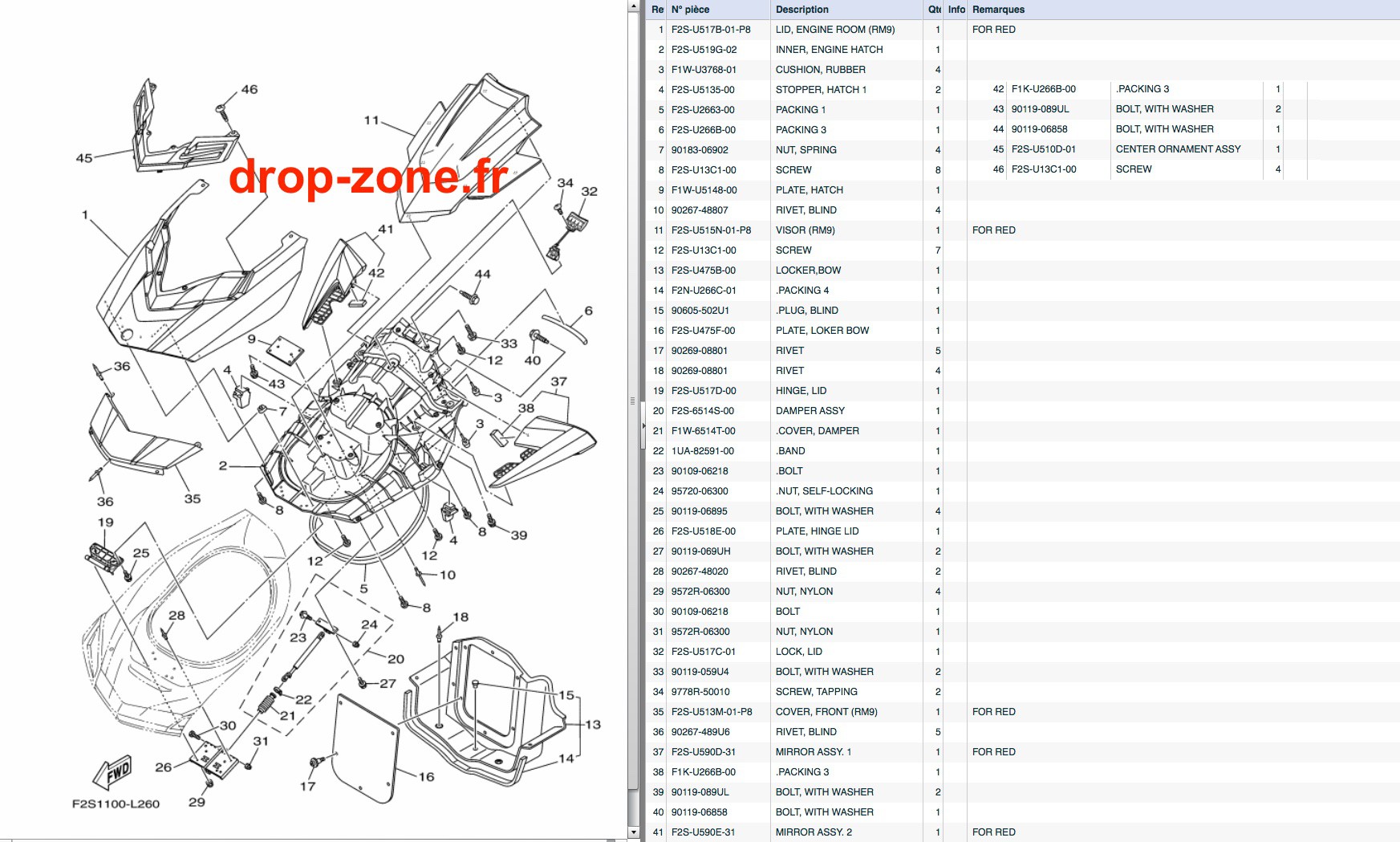Image resolution: width=1400 pixels, height=842 pixels.
Task: Select the row 'VISOR (RM9)'
Action: pos(1023,230)
